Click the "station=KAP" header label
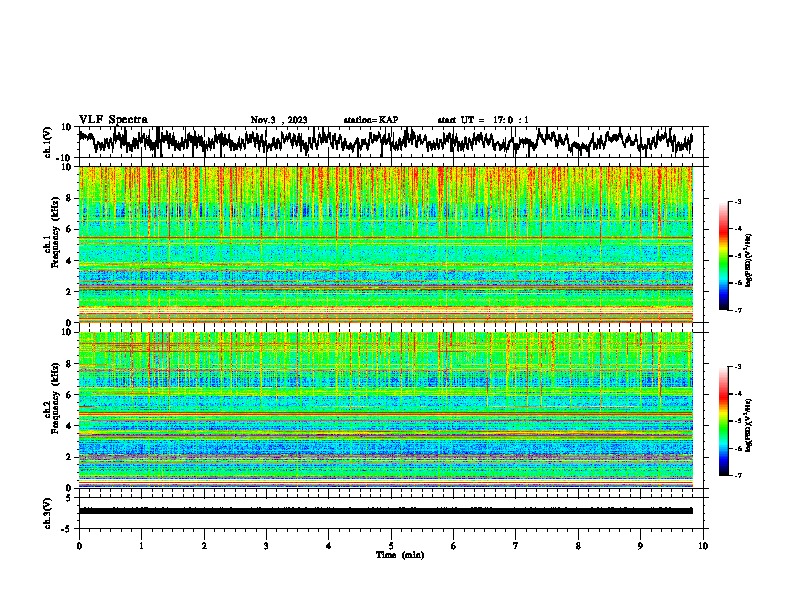Viewport: 792px width, 612px height. 371,120
